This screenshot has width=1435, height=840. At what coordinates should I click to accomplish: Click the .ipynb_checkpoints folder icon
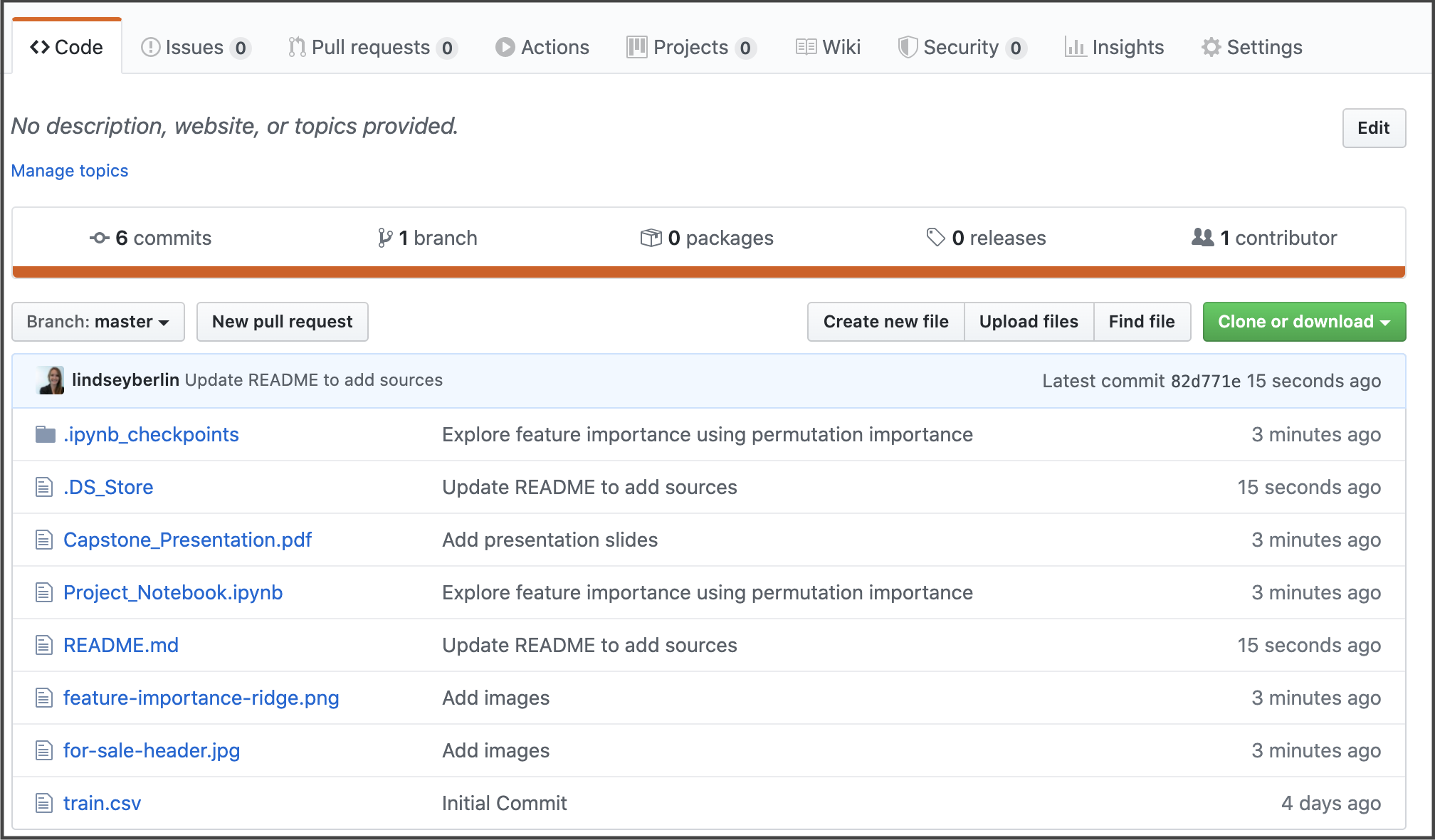[x=45, y=434]
